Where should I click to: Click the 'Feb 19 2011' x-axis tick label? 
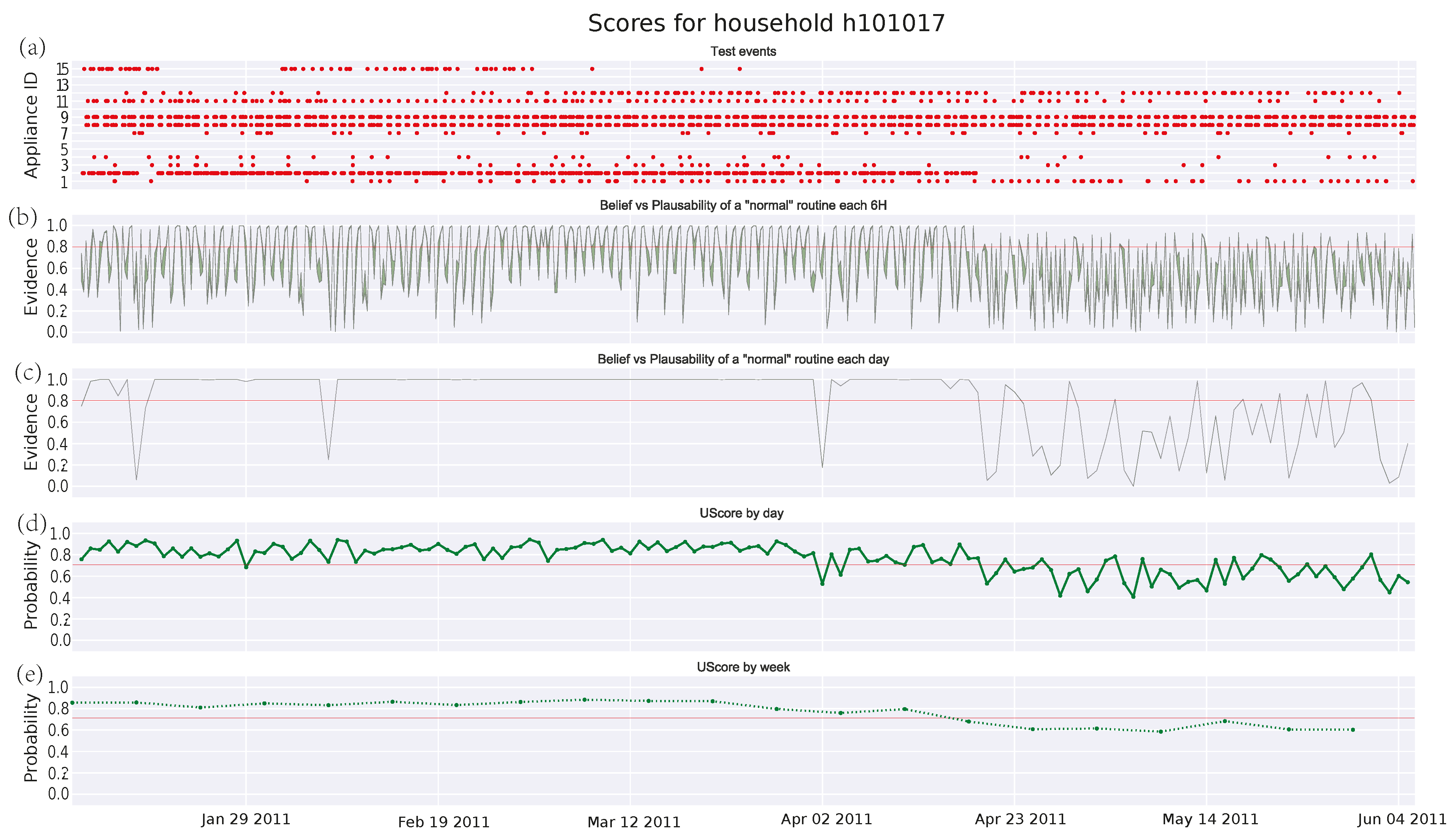click(444, 822)
